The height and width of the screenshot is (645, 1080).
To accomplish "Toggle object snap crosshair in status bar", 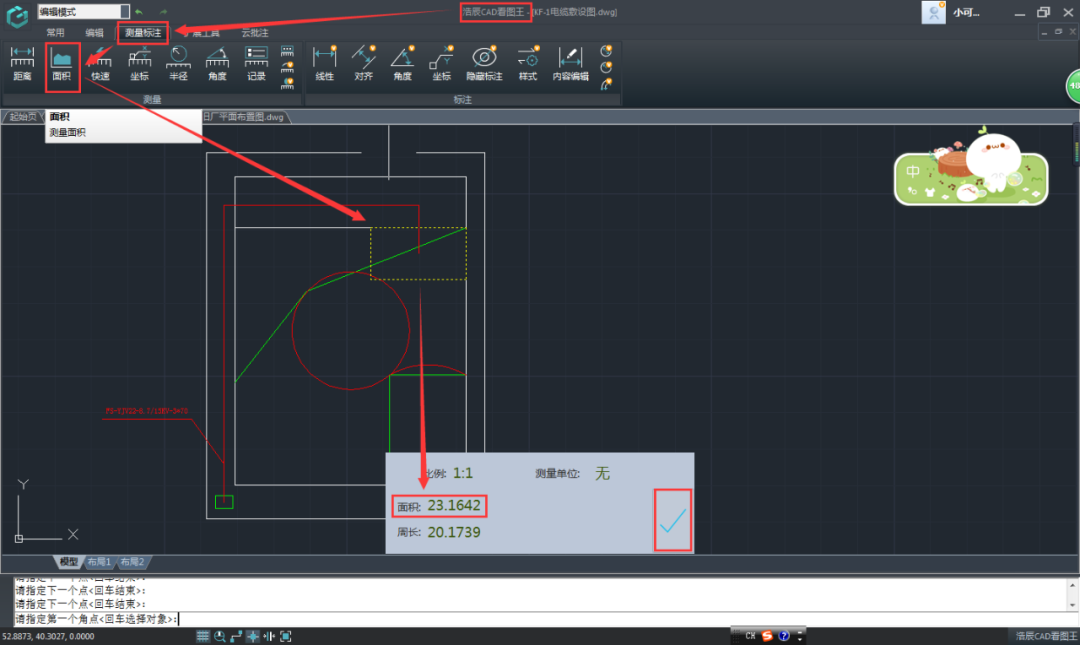I will [x=253, y=635].
